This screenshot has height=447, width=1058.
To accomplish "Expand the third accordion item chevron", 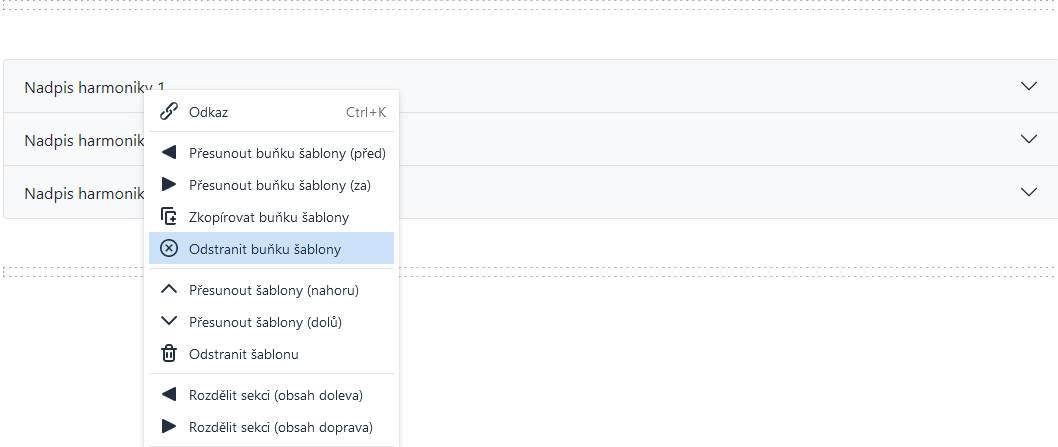I will (x=1029, y=192).
